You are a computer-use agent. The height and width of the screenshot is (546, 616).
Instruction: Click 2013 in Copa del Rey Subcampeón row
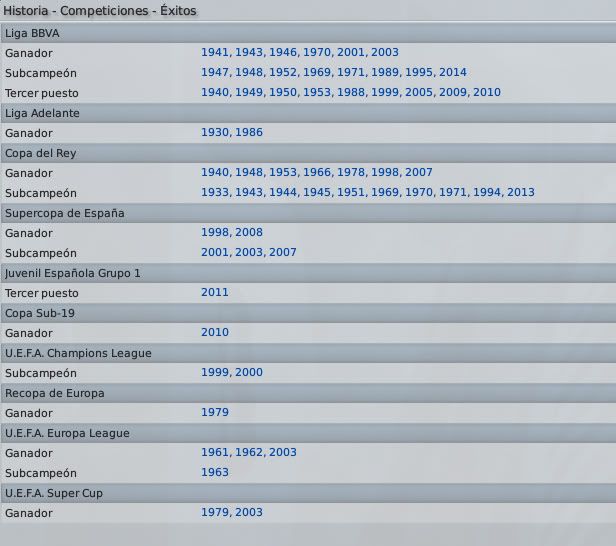point(521,192)
